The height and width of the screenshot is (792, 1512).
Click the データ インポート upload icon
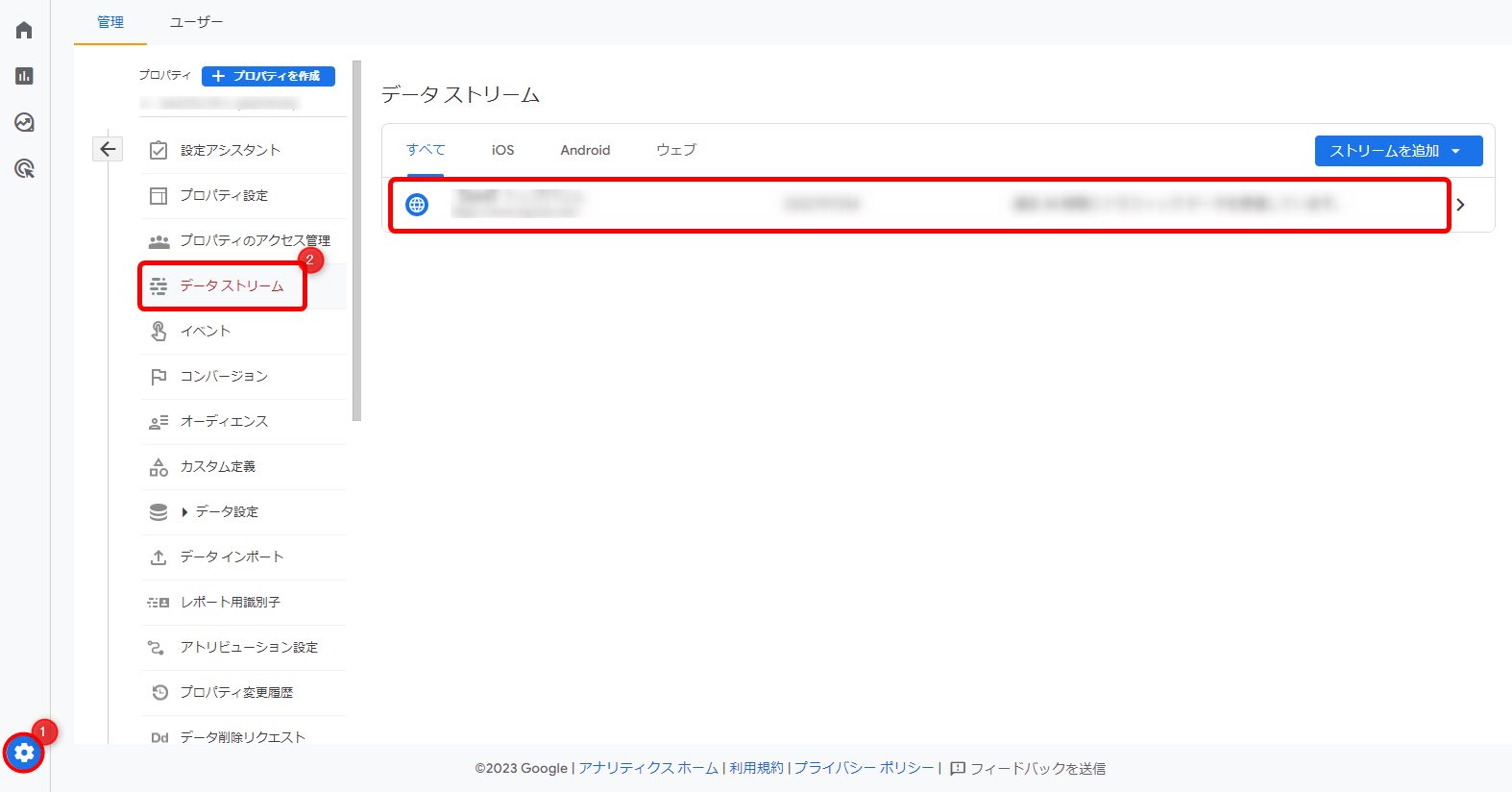point(159,557)
